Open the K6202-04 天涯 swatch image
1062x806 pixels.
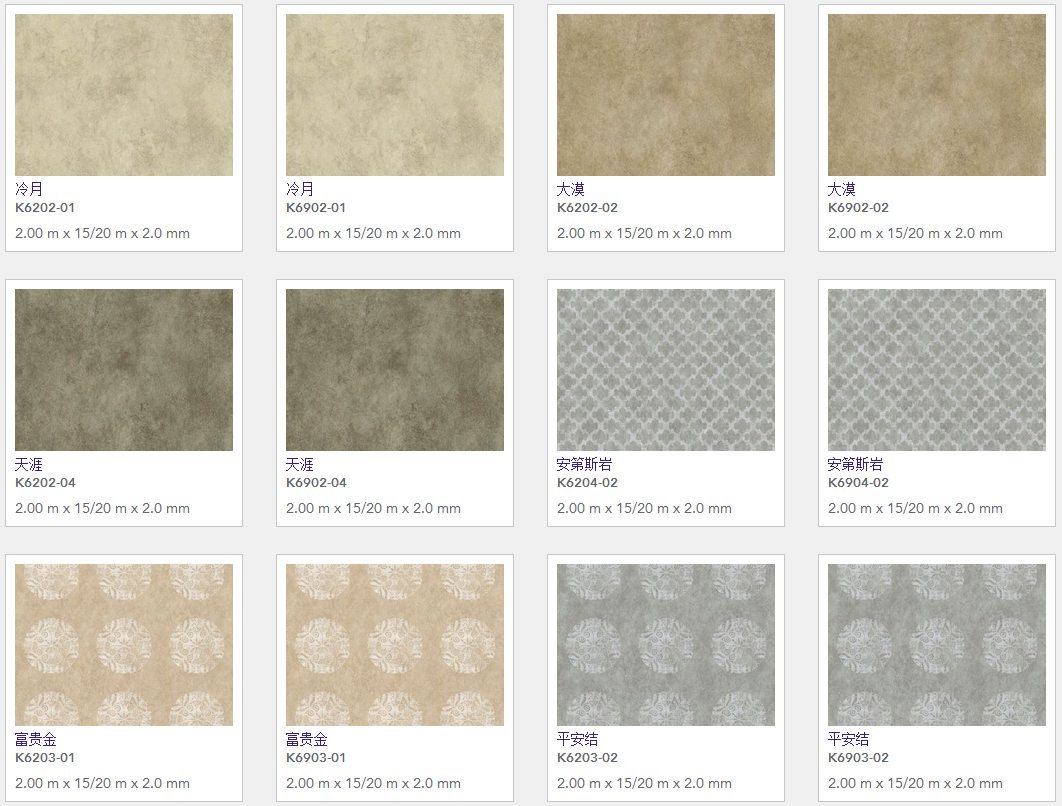[x=124, y=370]
